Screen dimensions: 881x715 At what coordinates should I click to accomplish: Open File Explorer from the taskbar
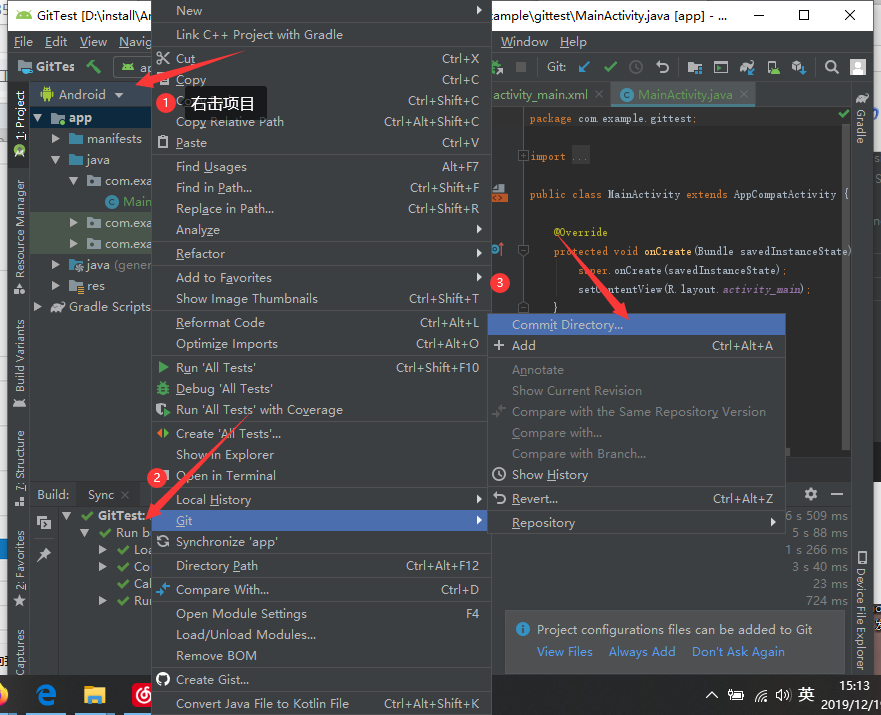(x=95, y=695)
